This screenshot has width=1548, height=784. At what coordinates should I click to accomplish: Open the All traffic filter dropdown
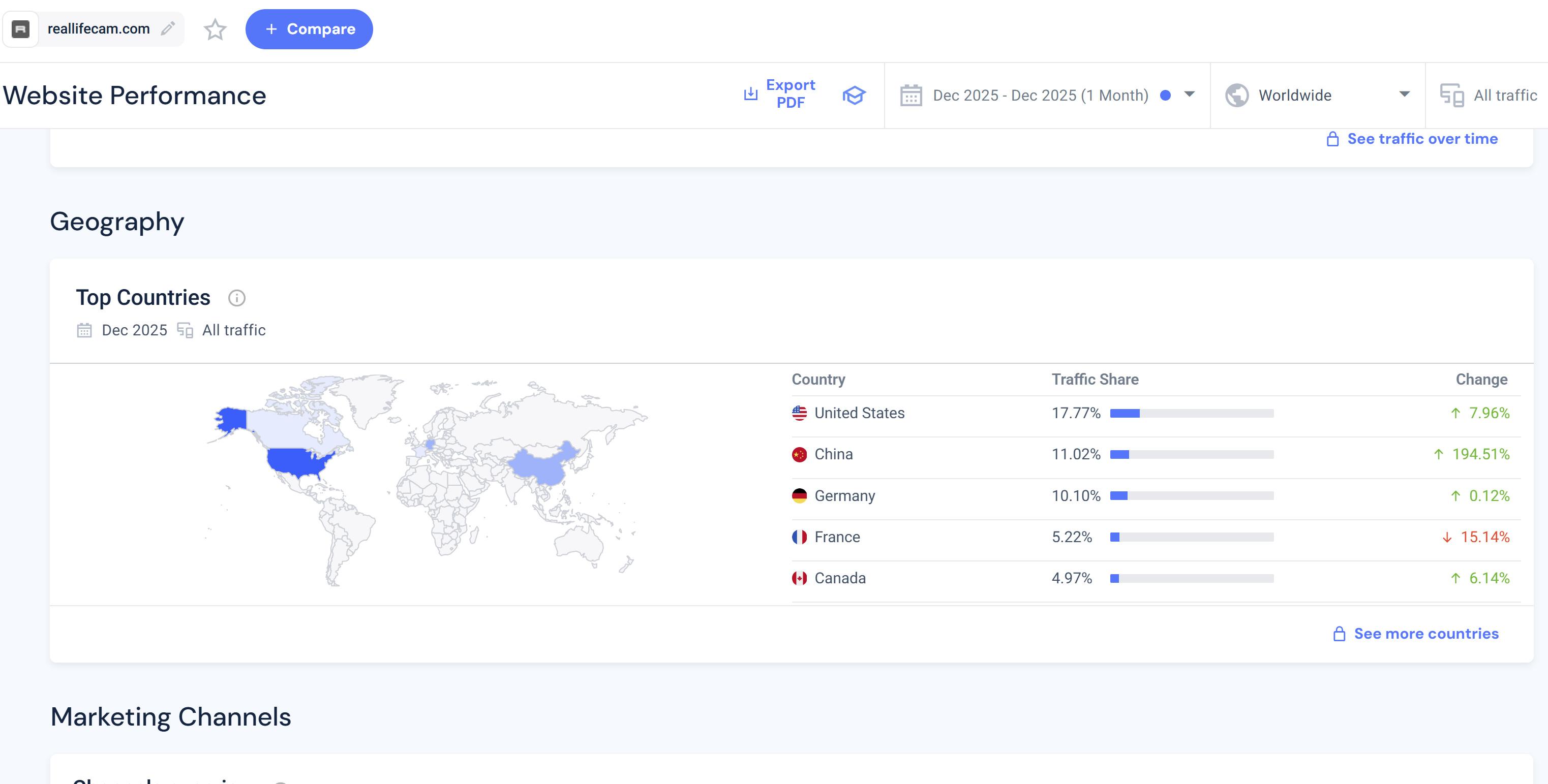tap(1505, 96)
